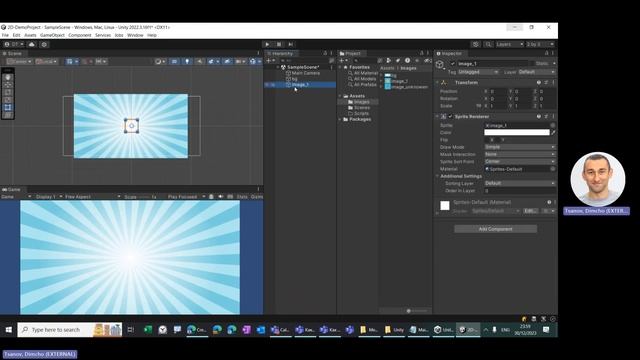Image resolution: width=640 pixels, height=360 pixels.
Task: Select bg object in Hierarchy
Action: click(294, 79)
